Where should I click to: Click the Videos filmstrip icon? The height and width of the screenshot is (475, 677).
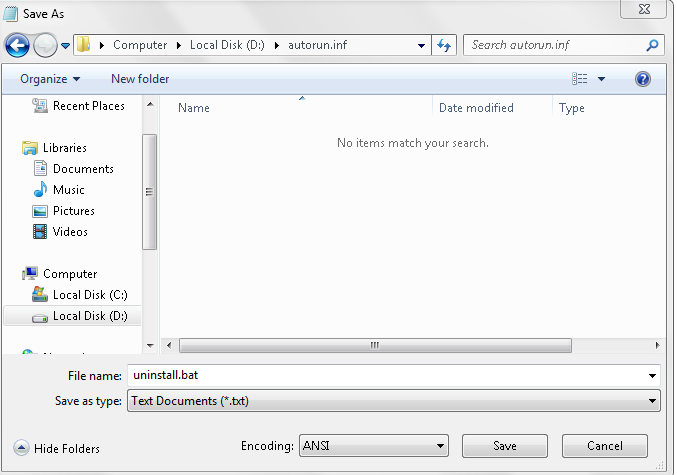click(x=40, y=232)
